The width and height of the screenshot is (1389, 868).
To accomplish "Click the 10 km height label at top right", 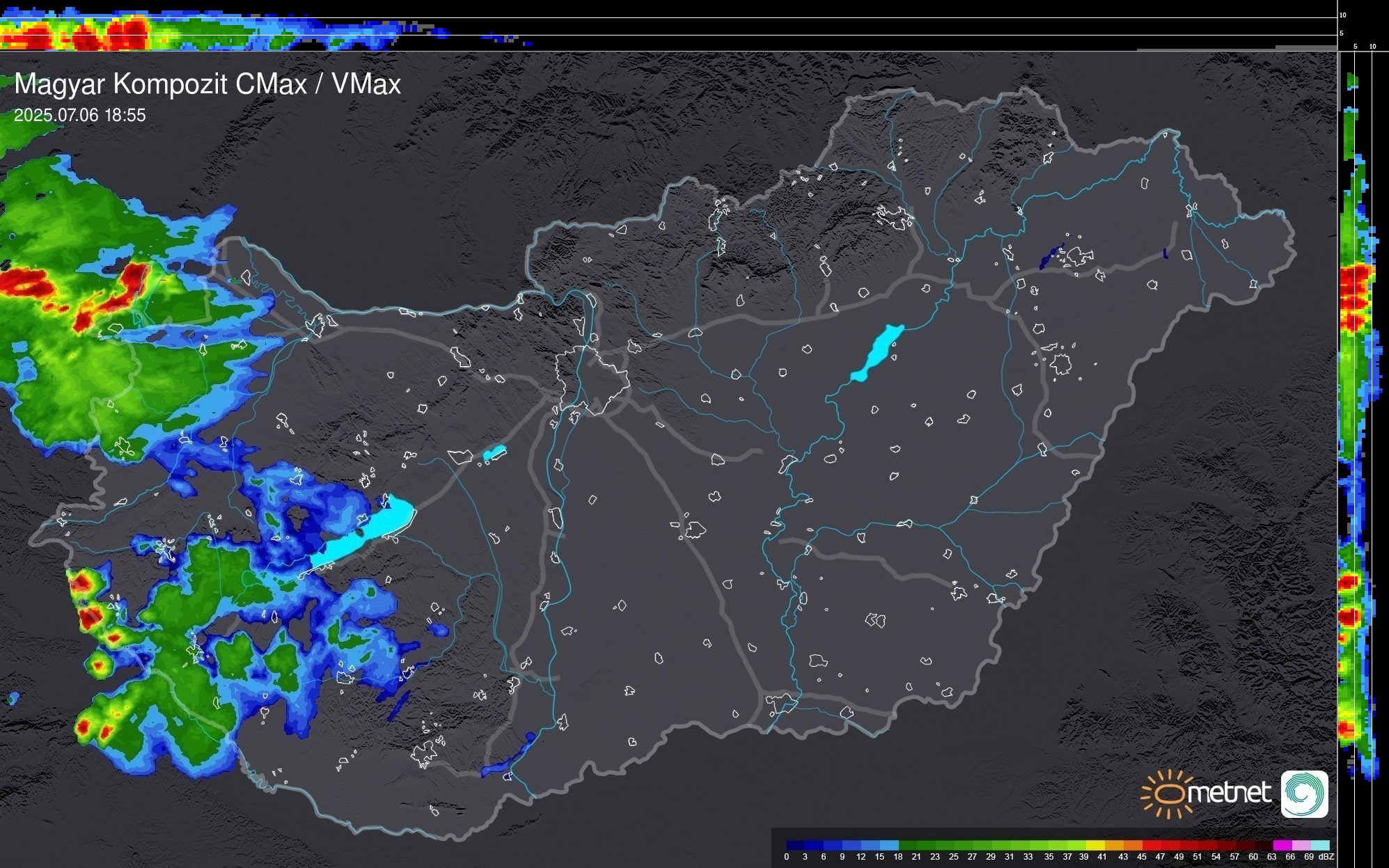I will coord(1343,15).
